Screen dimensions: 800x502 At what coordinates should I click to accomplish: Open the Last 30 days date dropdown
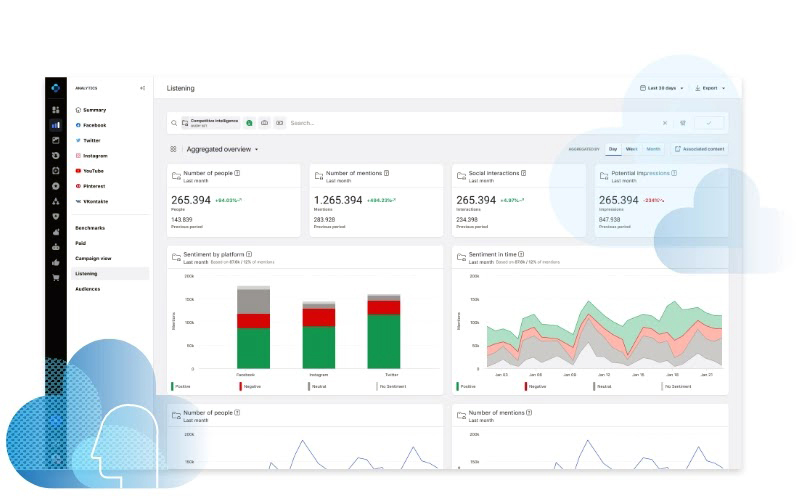pos(662,88)
